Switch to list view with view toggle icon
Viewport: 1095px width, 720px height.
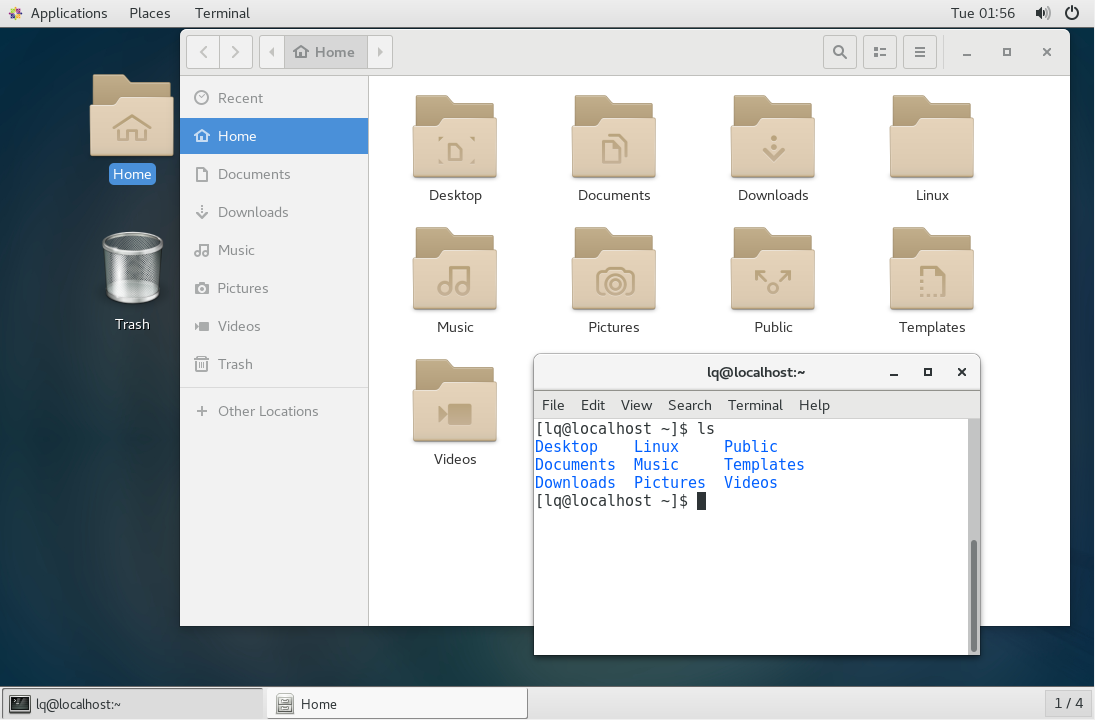880,52
